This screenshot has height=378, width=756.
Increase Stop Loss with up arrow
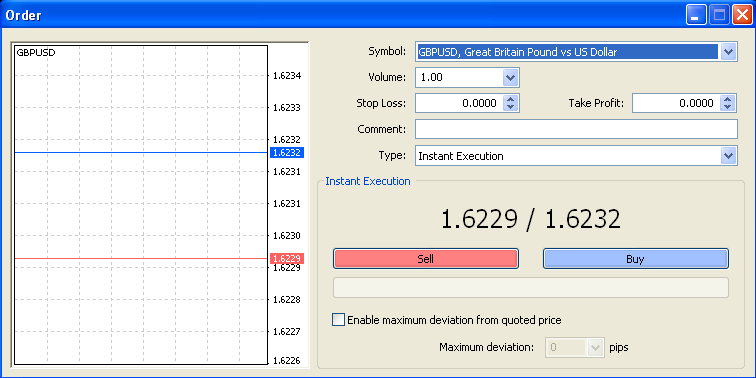tap(511, 99)
